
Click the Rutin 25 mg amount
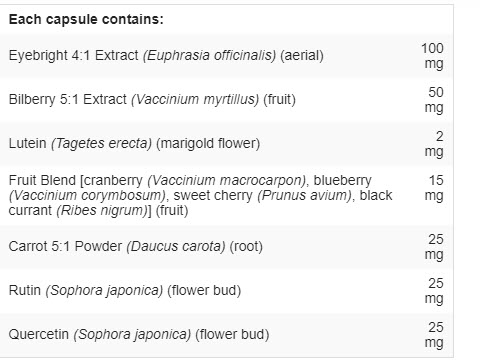[x=434, y=291]
